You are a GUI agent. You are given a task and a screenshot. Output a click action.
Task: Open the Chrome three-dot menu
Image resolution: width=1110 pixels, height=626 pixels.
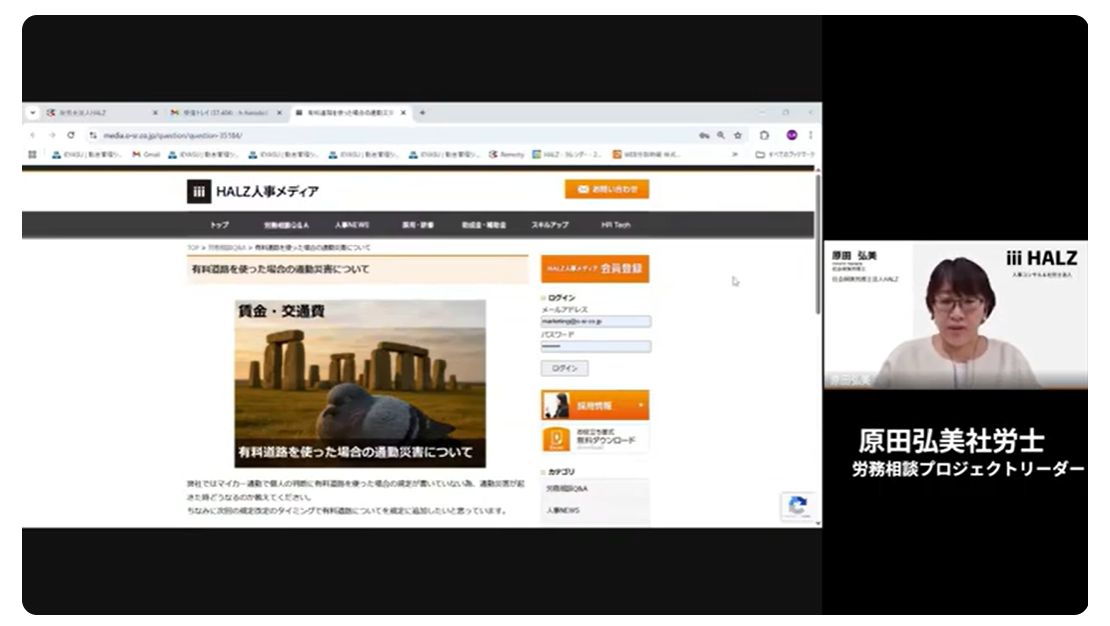pos(810,135)
